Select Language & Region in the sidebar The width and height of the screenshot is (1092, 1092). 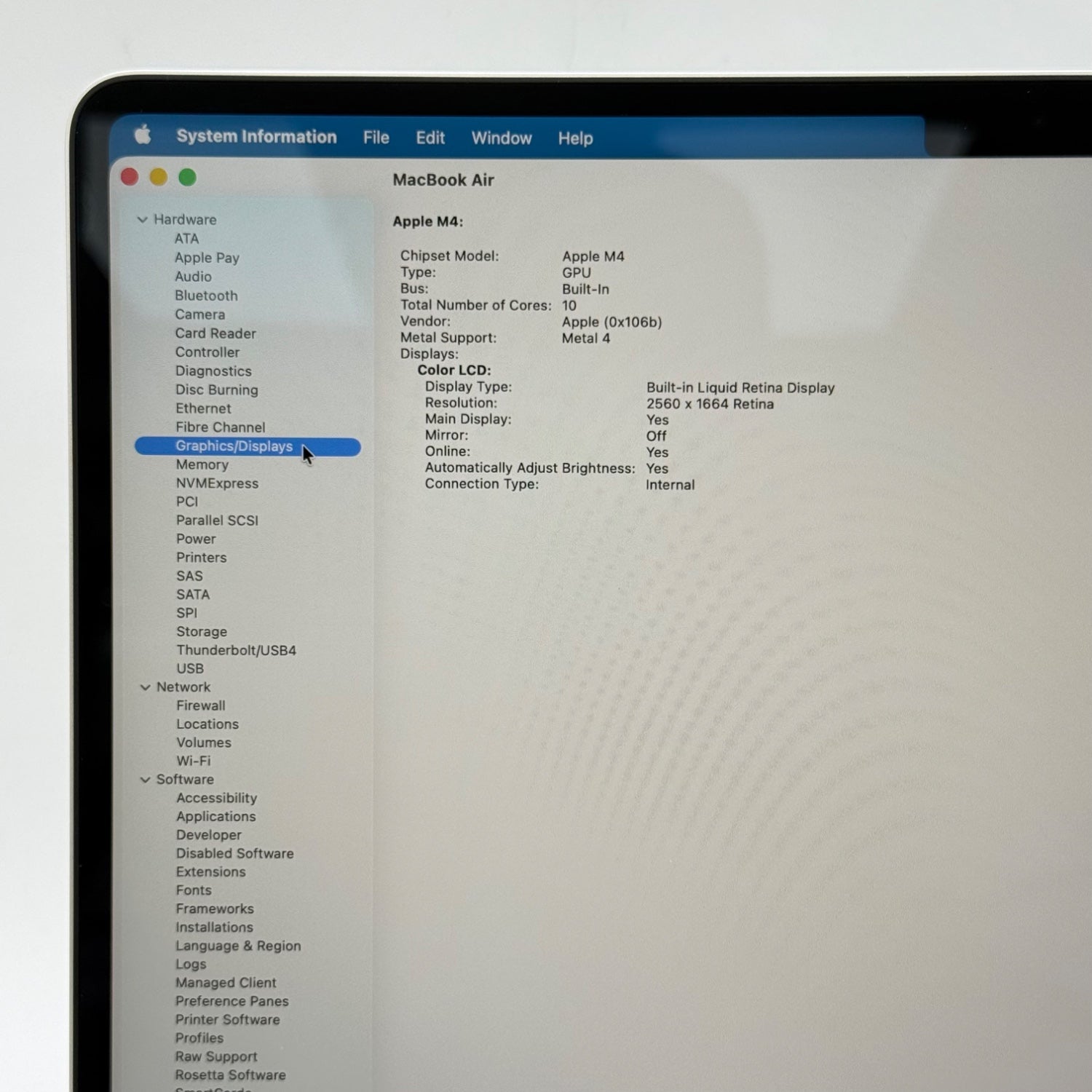238,946
